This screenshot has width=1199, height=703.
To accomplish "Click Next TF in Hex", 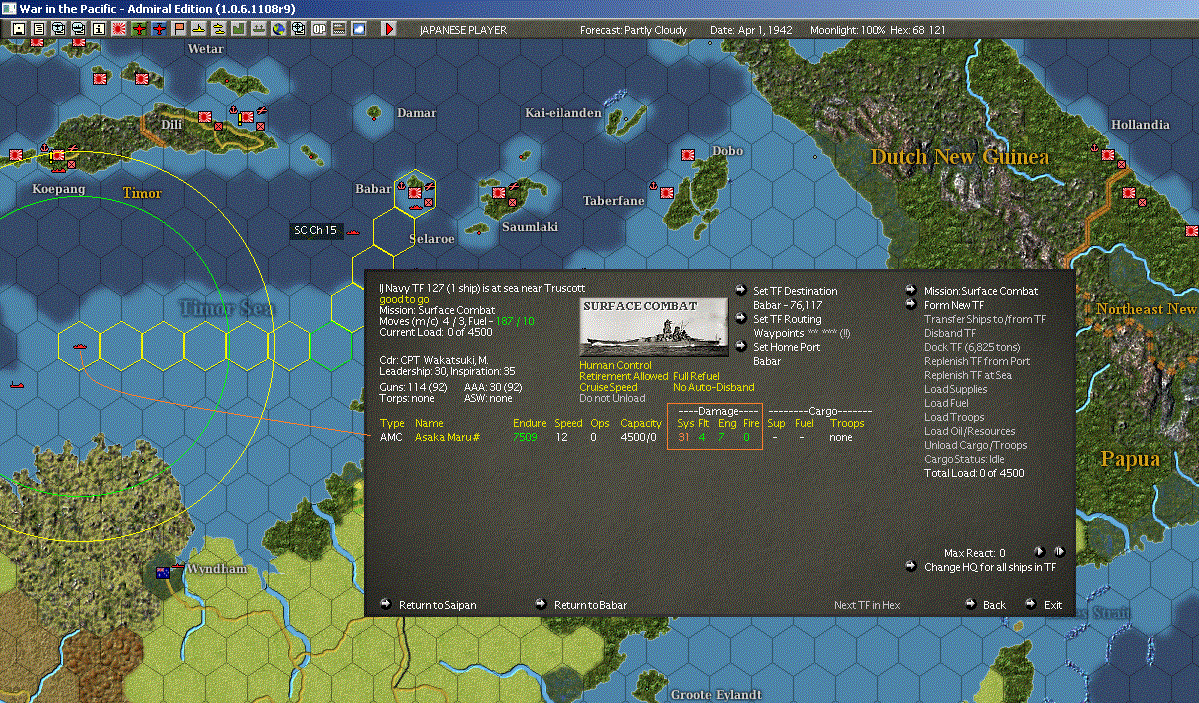I will coord(867,605).
